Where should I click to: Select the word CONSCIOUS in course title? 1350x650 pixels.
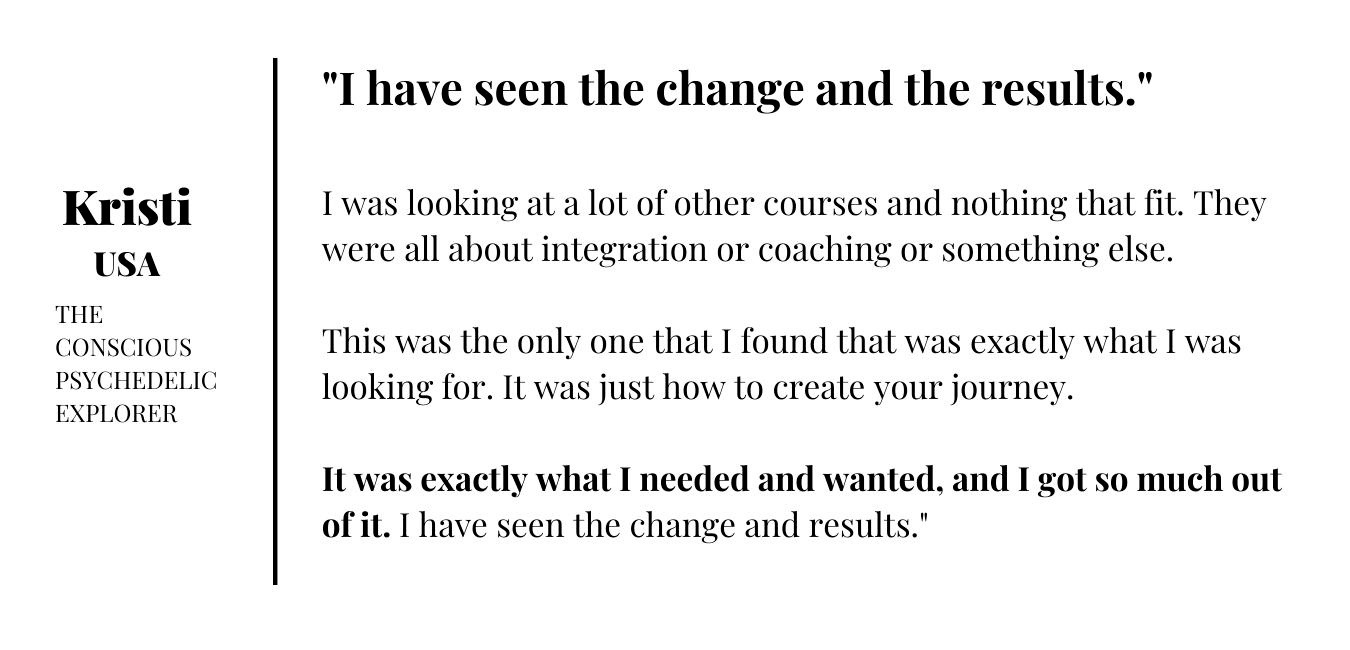pyautogui.click(x=123, y=348)
